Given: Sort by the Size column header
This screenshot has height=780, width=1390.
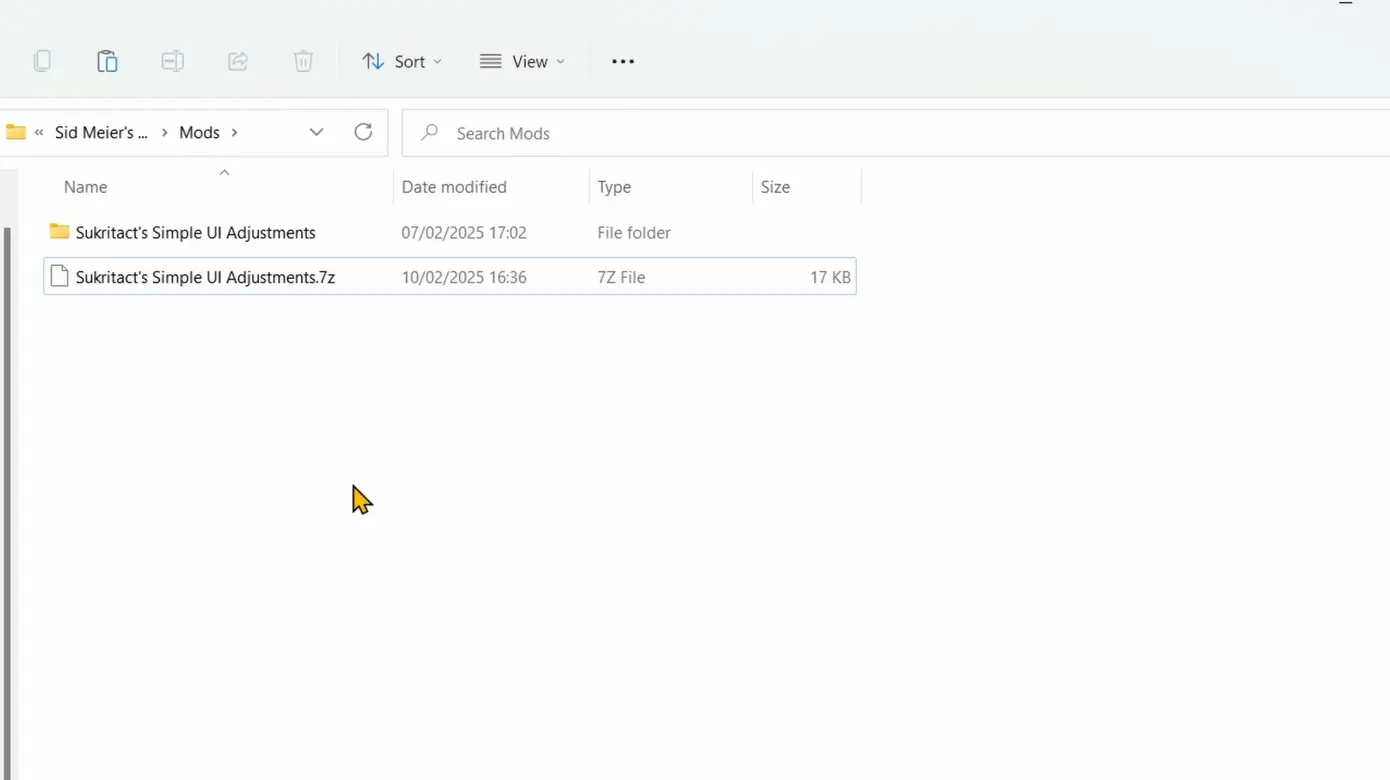Looking at the screenshot, I should [775, 187].
